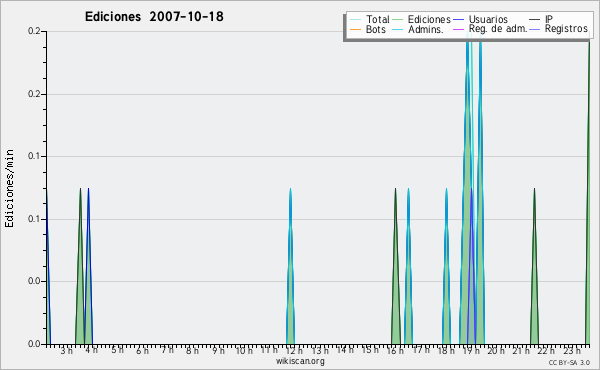
Task: Click the green peak near 12 h
Action: pos(290,268)
